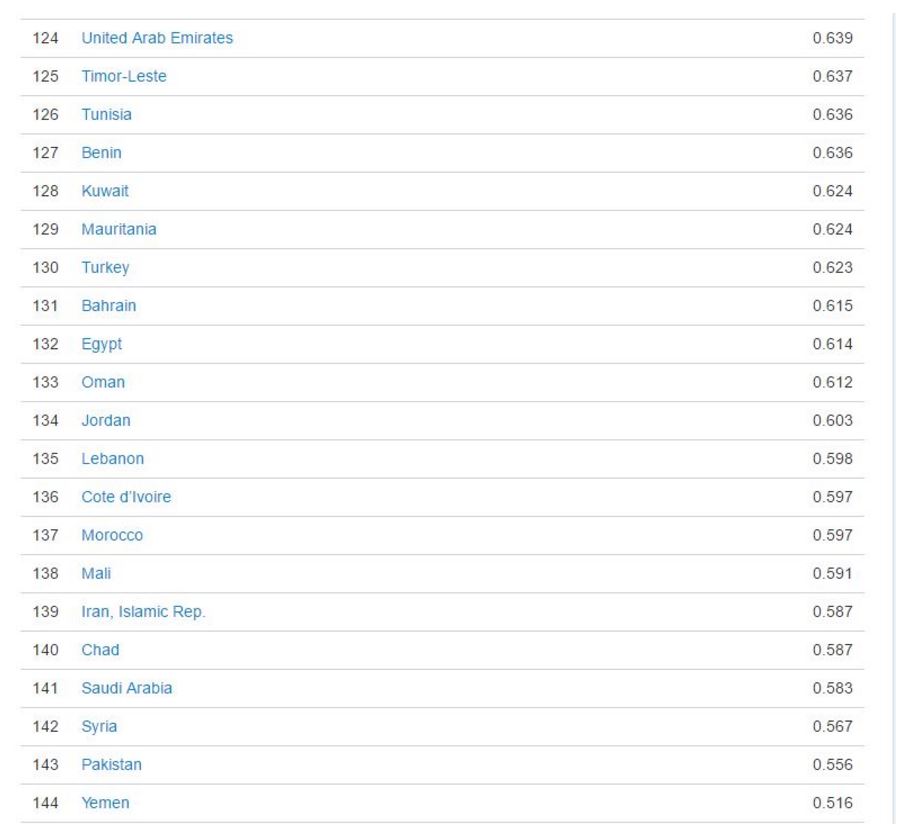This screenshot has width=912, height=829.
Task: Select the Benin link
Action: pos(101,153)
